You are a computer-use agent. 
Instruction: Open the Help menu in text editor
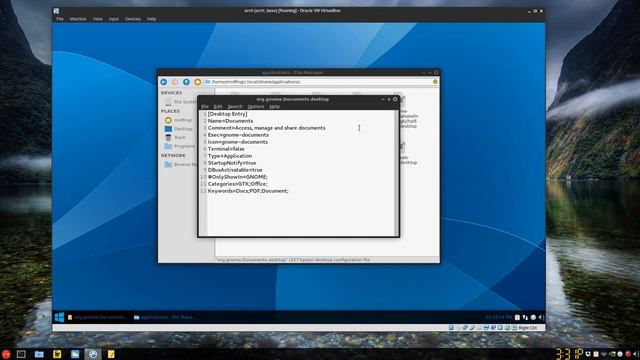click(x=274, y=107)
